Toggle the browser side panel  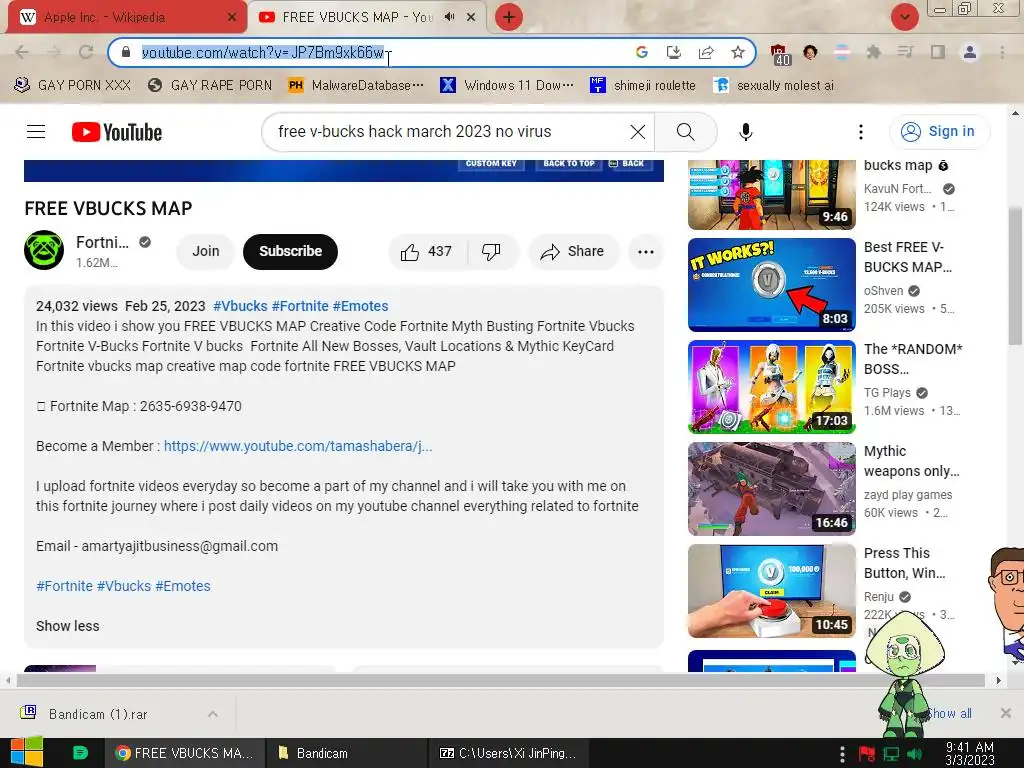(x=938, y=52)
